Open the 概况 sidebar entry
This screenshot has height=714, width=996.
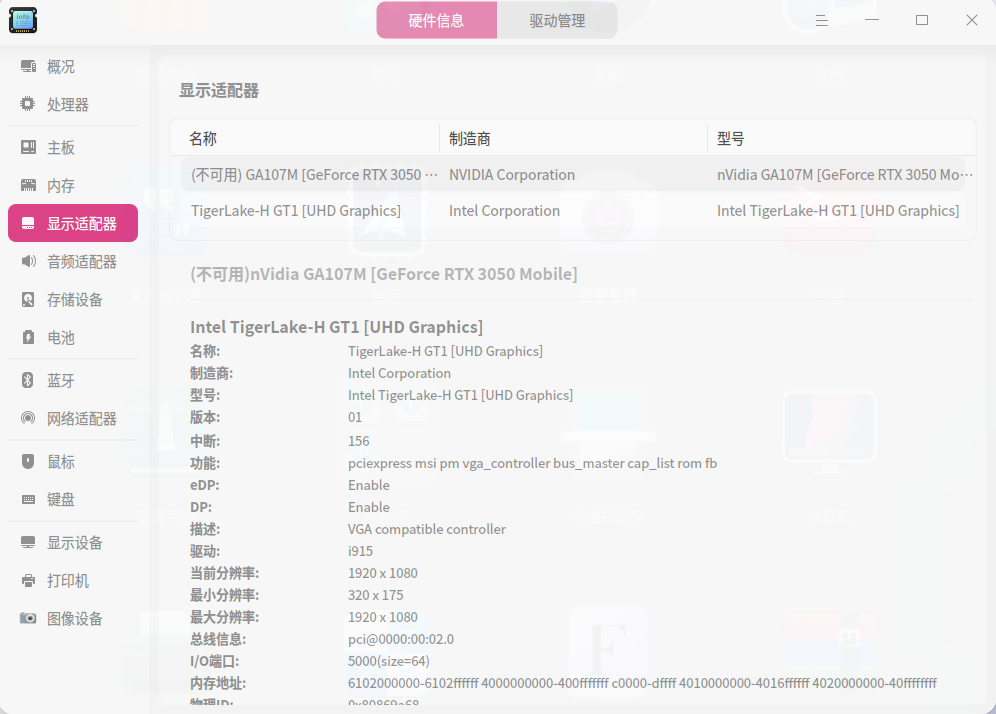[x=73, y=66]
